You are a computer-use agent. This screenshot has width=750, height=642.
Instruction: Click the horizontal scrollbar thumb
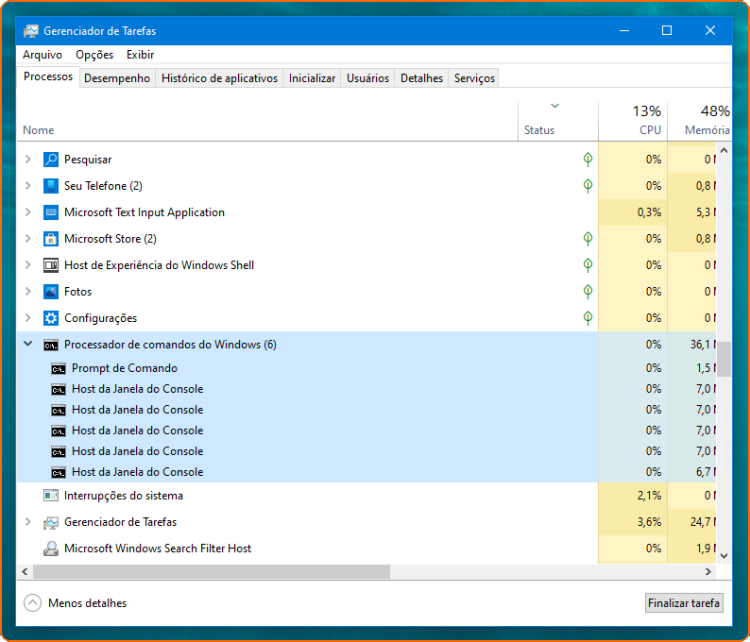click(211, 572)
